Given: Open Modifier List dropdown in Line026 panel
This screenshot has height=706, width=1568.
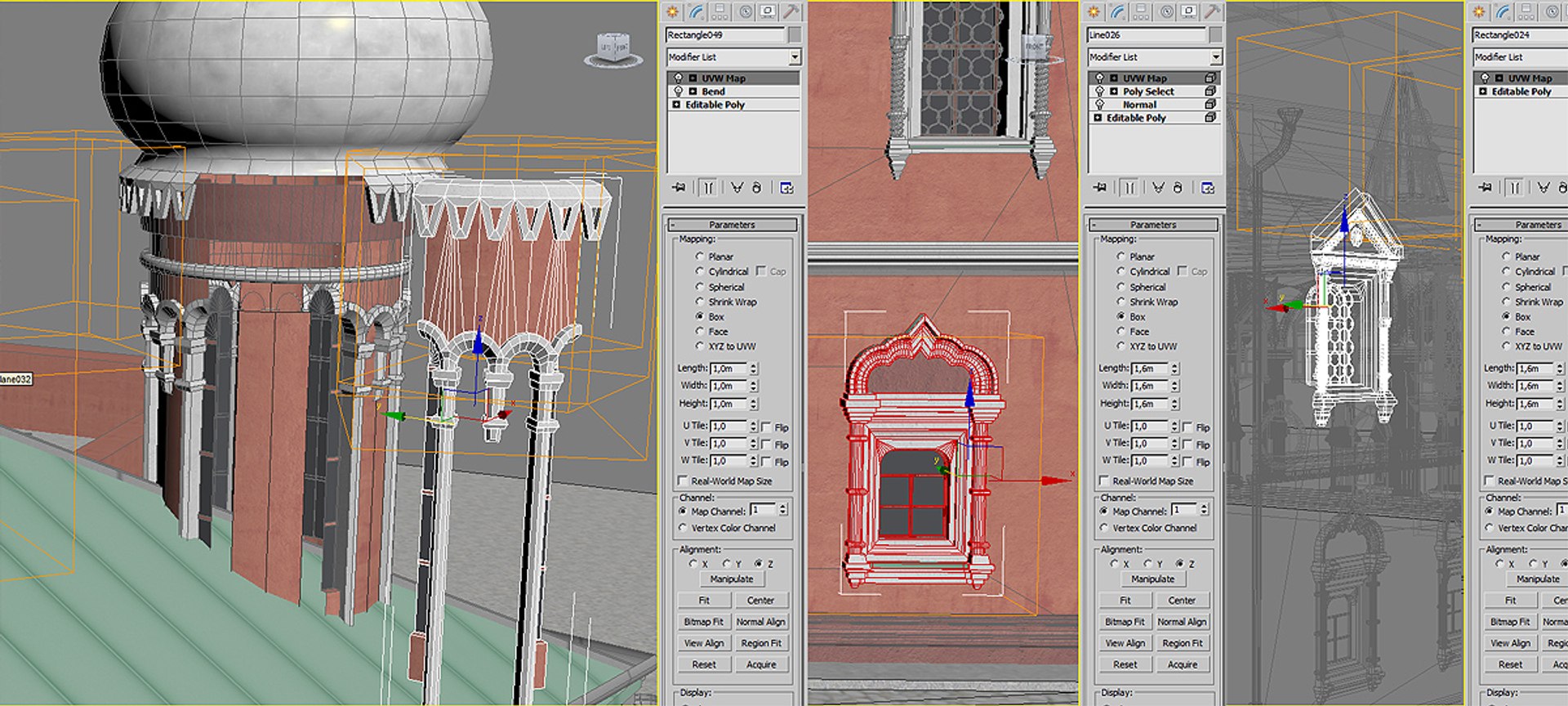Looking at the screenshot, I should [x=1216, y=57].
